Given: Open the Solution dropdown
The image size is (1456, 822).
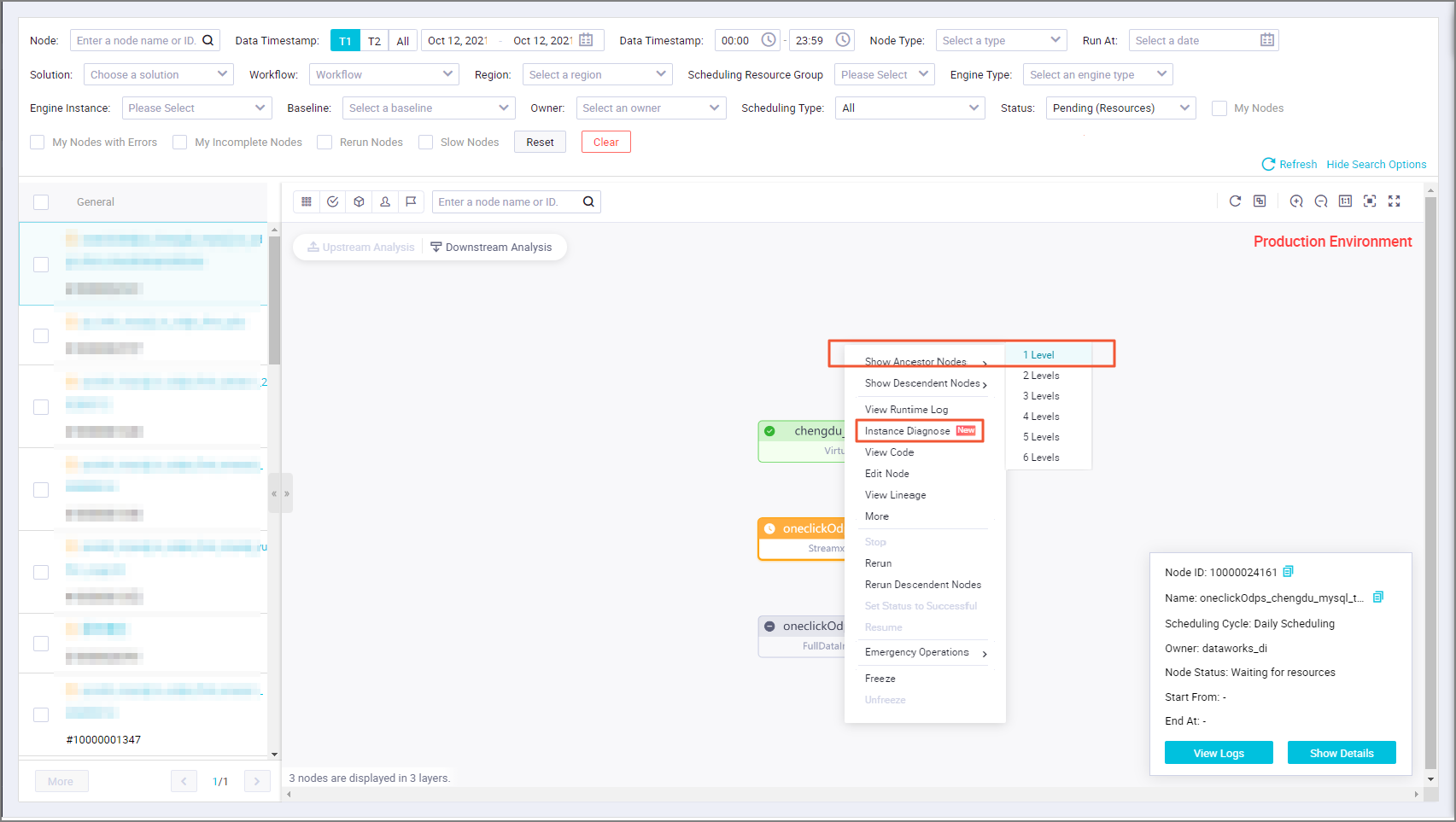Looking at the screenshot, I should (159, 74).
